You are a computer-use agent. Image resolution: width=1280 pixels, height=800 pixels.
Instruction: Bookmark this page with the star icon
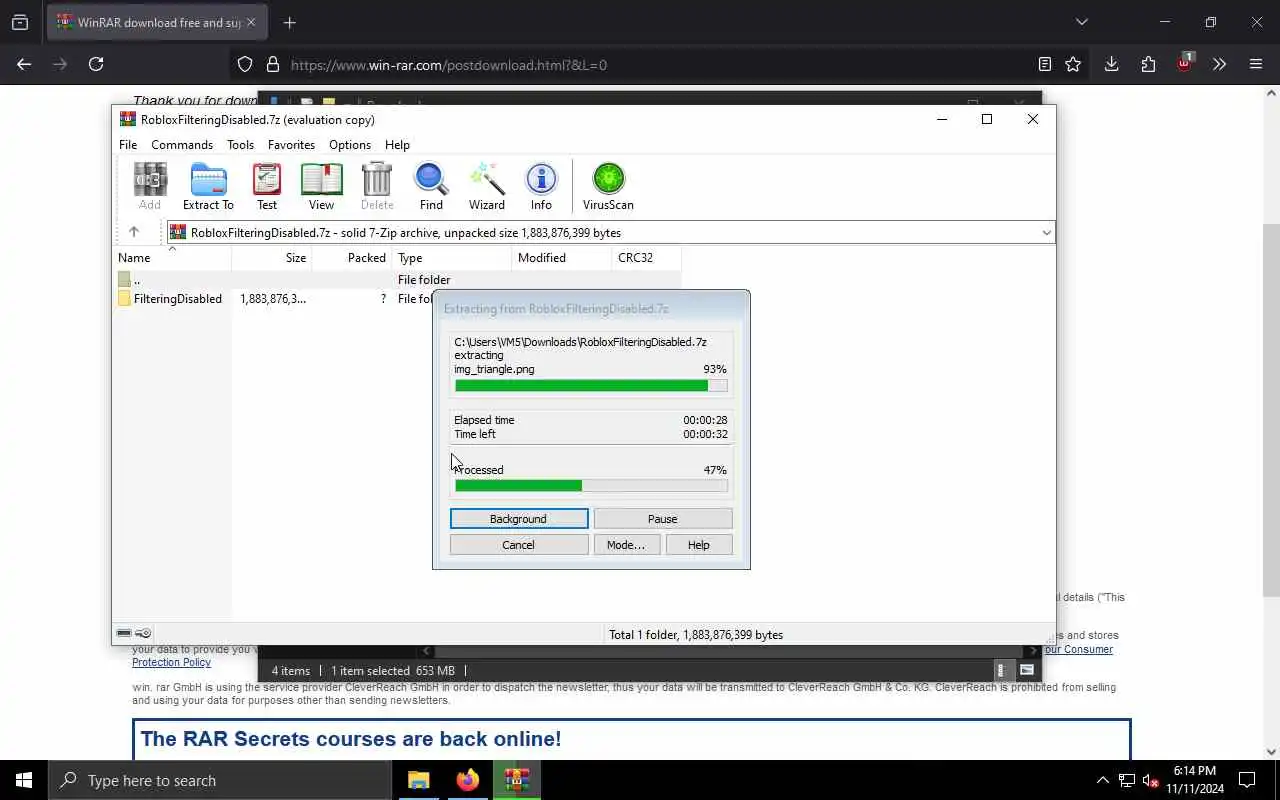tap(1073, 64)
